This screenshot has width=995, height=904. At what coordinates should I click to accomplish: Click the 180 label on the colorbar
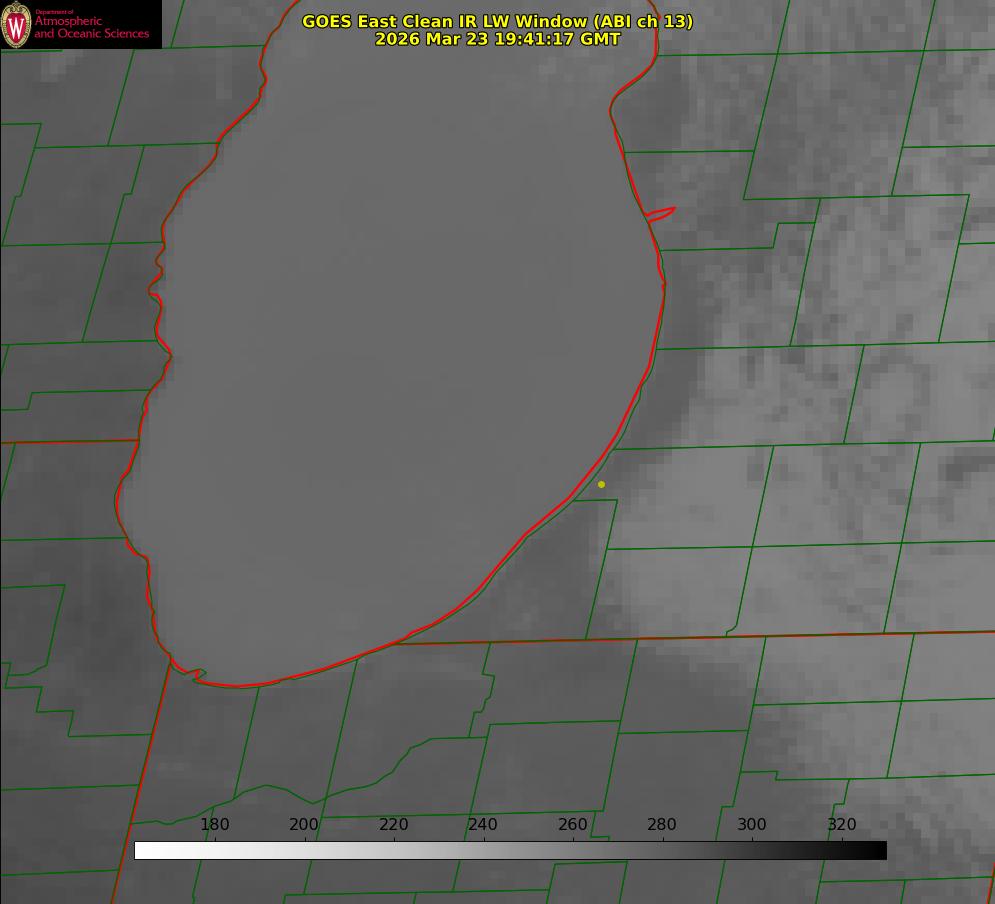pos(215,825)
